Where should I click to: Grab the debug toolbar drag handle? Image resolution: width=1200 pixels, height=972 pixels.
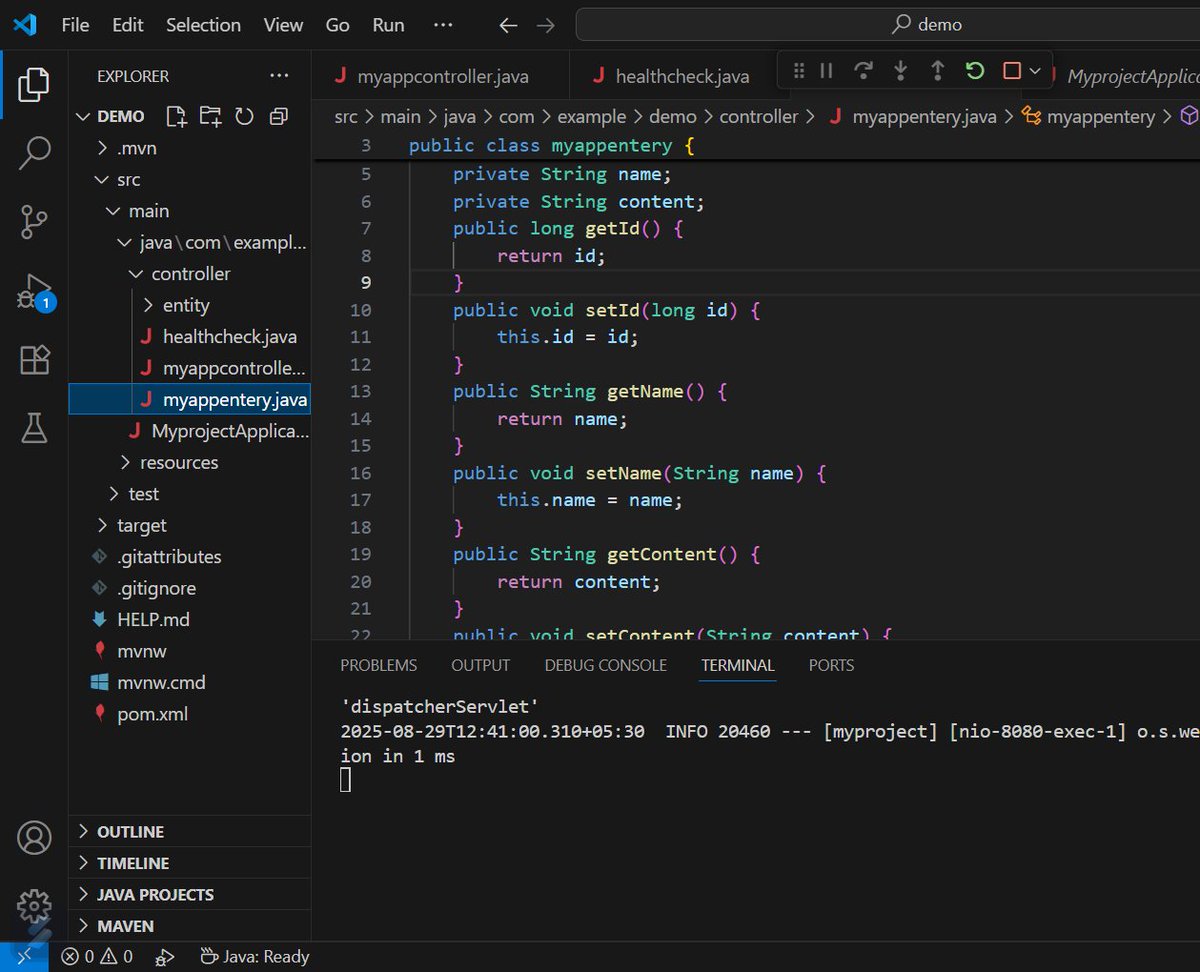pyautogui.click(x=798, y=71)
